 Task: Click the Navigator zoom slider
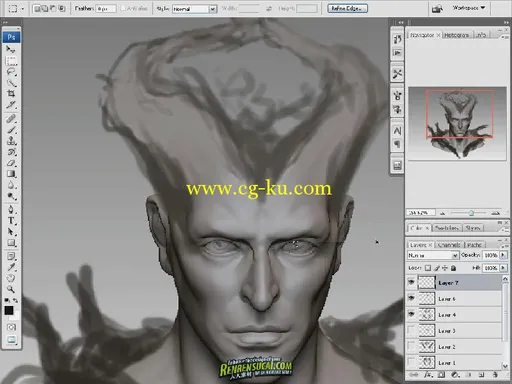pyautogui.click(x=471, y=213)
